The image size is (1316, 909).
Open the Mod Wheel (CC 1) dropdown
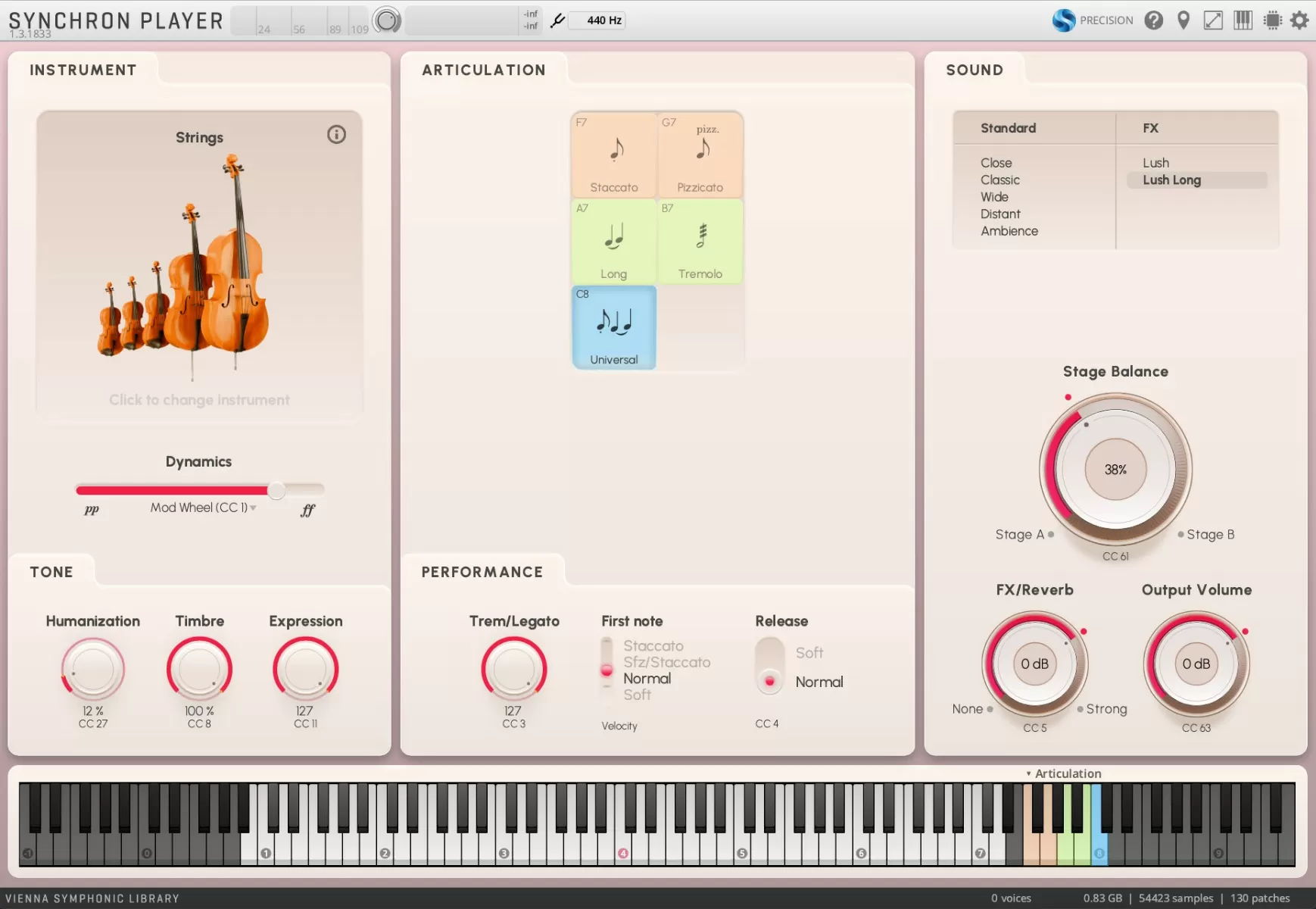click(203, 508)
